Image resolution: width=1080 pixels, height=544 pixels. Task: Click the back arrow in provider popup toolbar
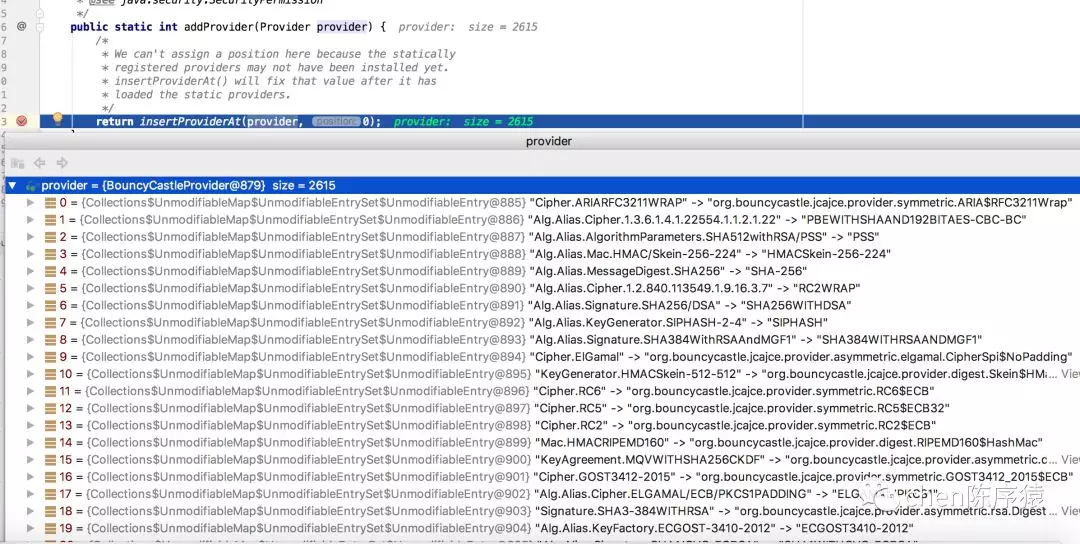(x=39, y=163)
